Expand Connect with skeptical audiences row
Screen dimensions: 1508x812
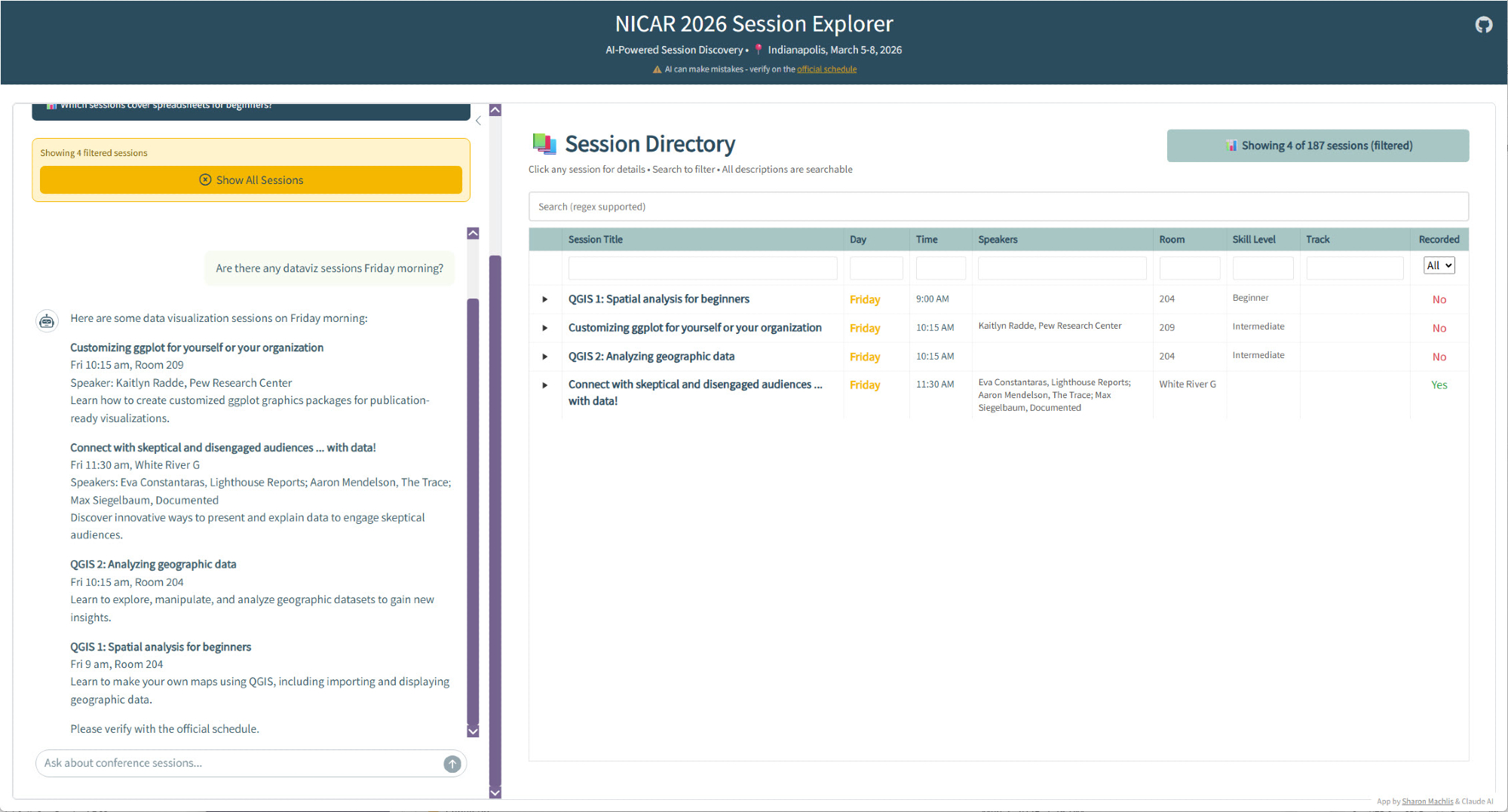pyautogui.click(x=544, y=385)
